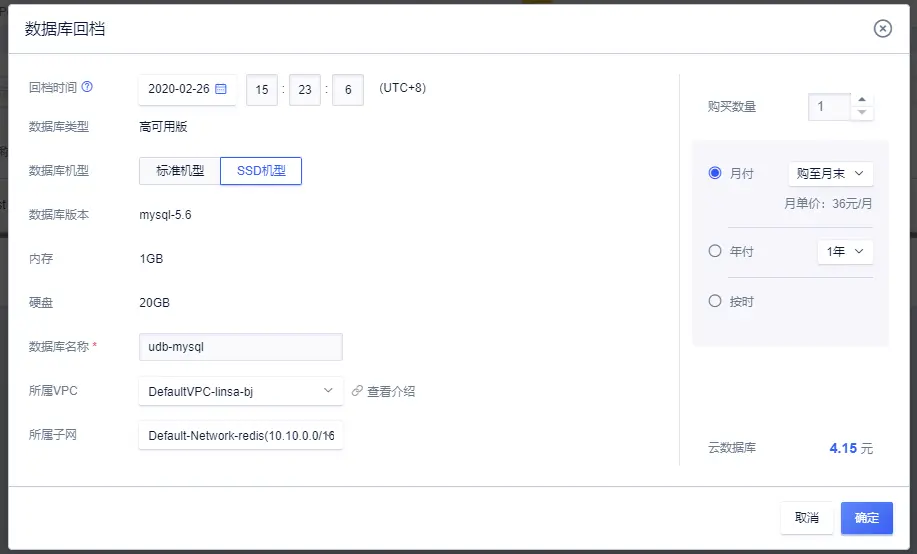The width and height of the screenshot is (917, 554).
Task: Select the 月付 radio button
Action: click(715, 173)
